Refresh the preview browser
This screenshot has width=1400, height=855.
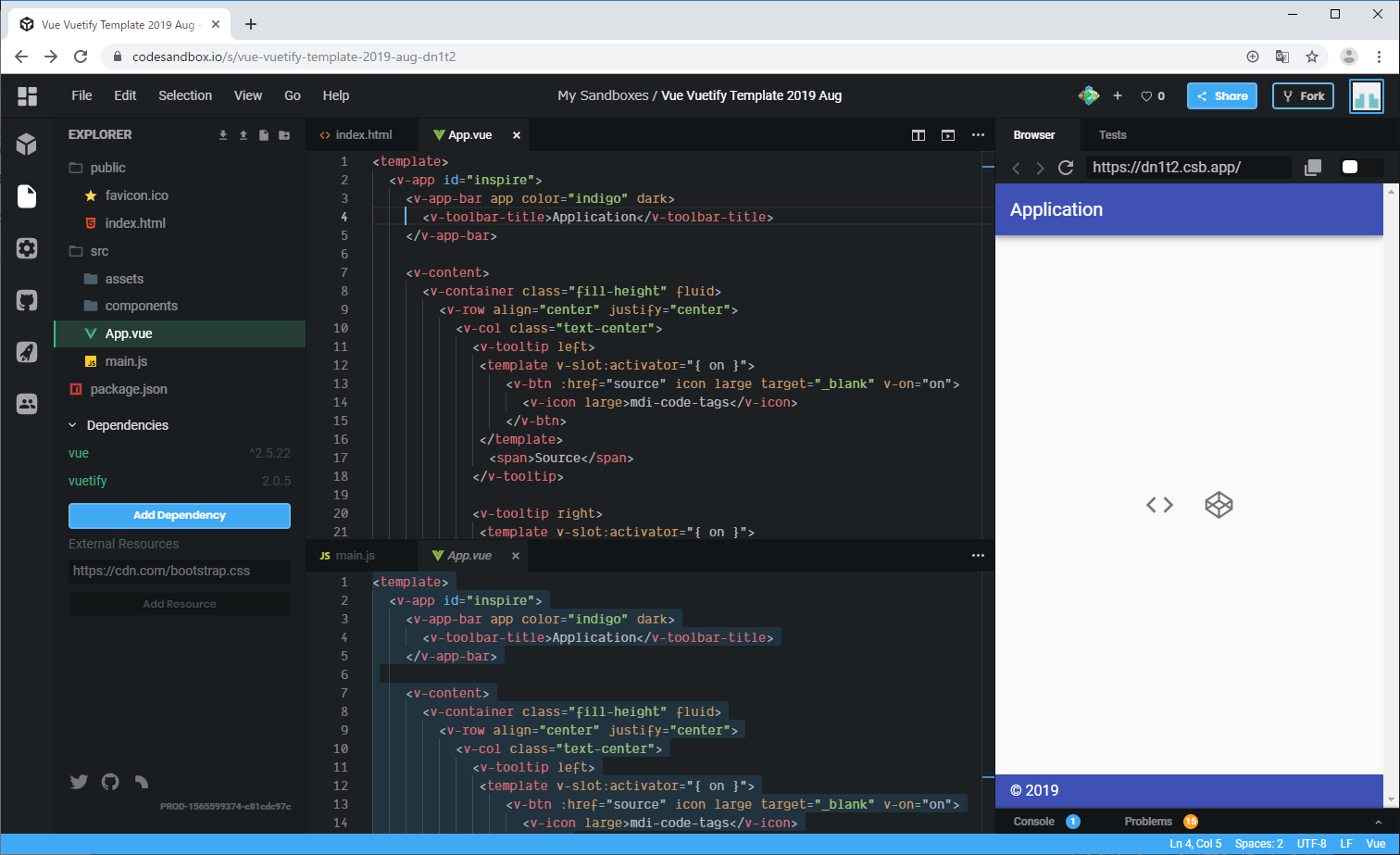pyautogui.click(x=1066, y=168)
